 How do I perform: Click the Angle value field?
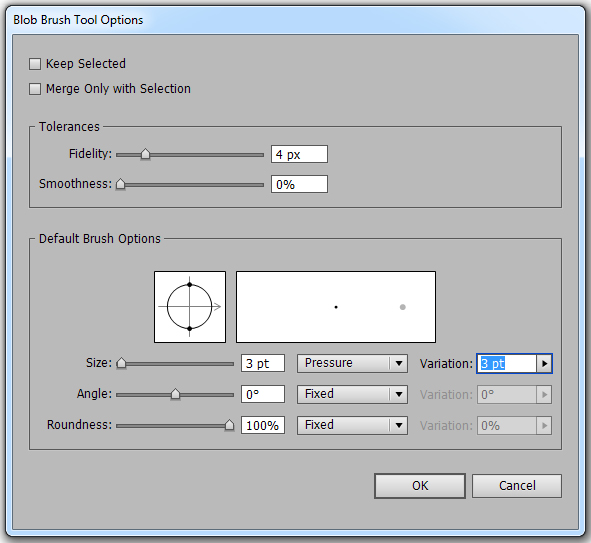[263, 394]
